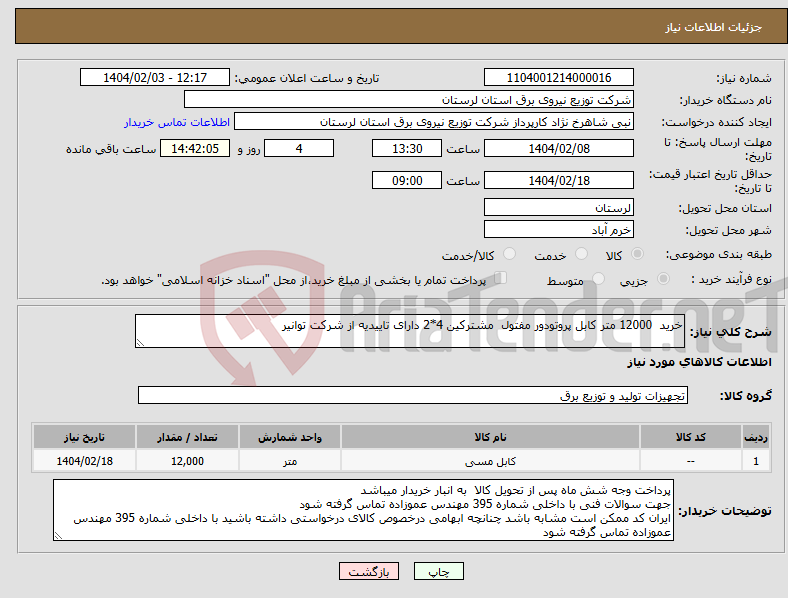Click the buyer notes textarea resize handle

tap(58, 536)
